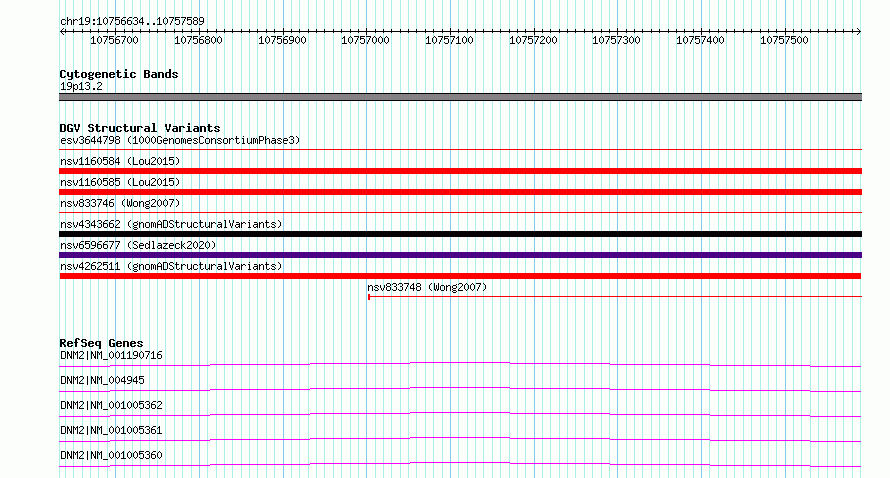Screen dimensions: 890x478
Task: Click ruler position 10757500
Action: coord(784,40)
